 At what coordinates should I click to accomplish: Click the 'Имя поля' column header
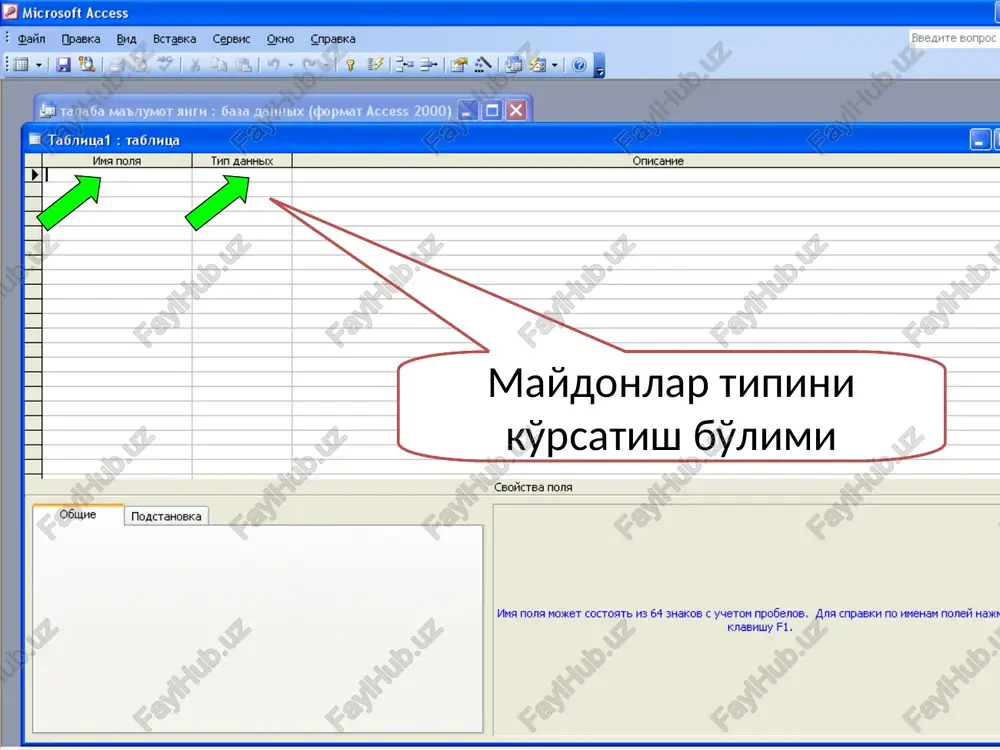(117, 161)
